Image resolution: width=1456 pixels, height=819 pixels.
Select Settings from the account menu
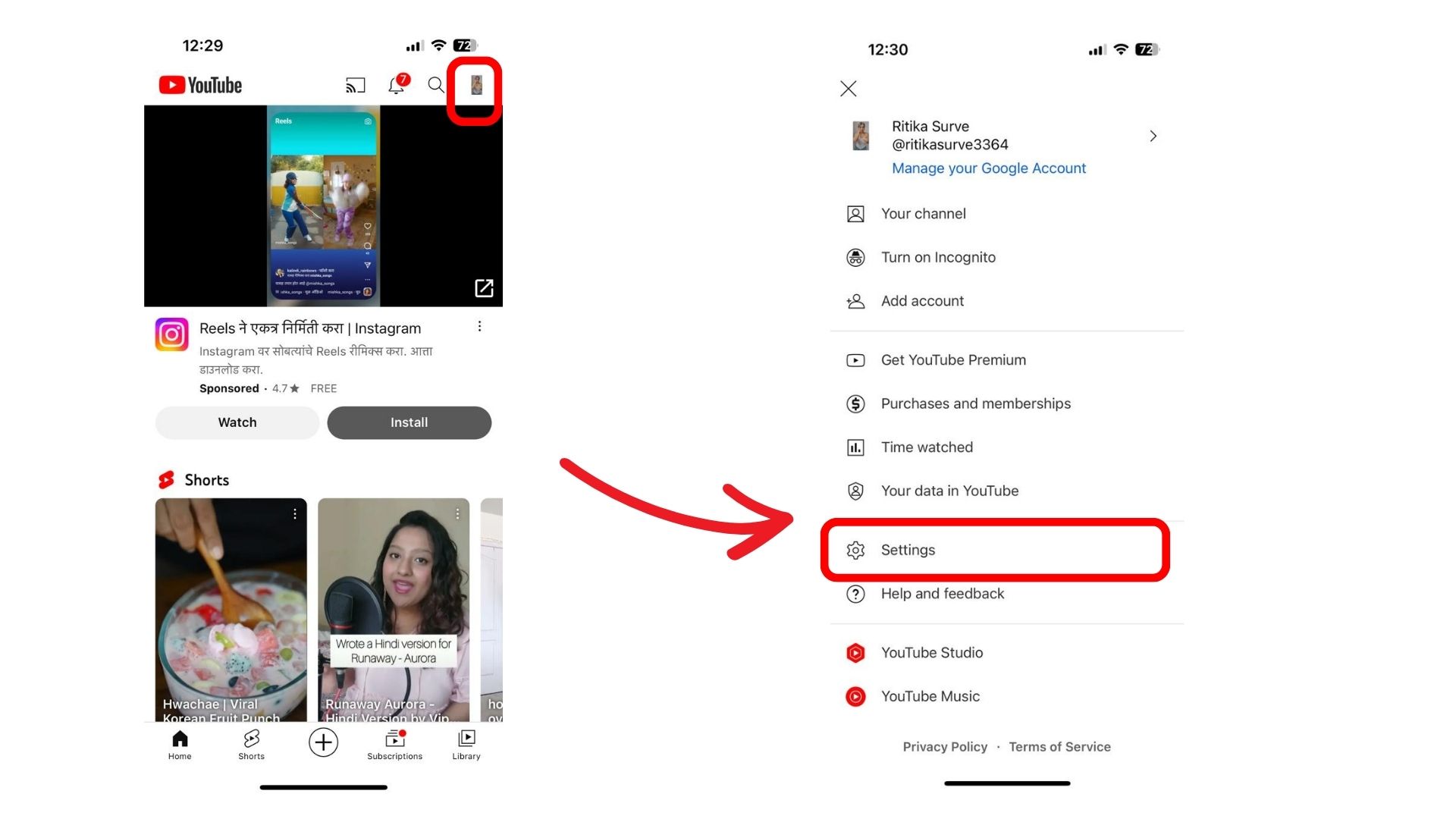tap(908, 550)
